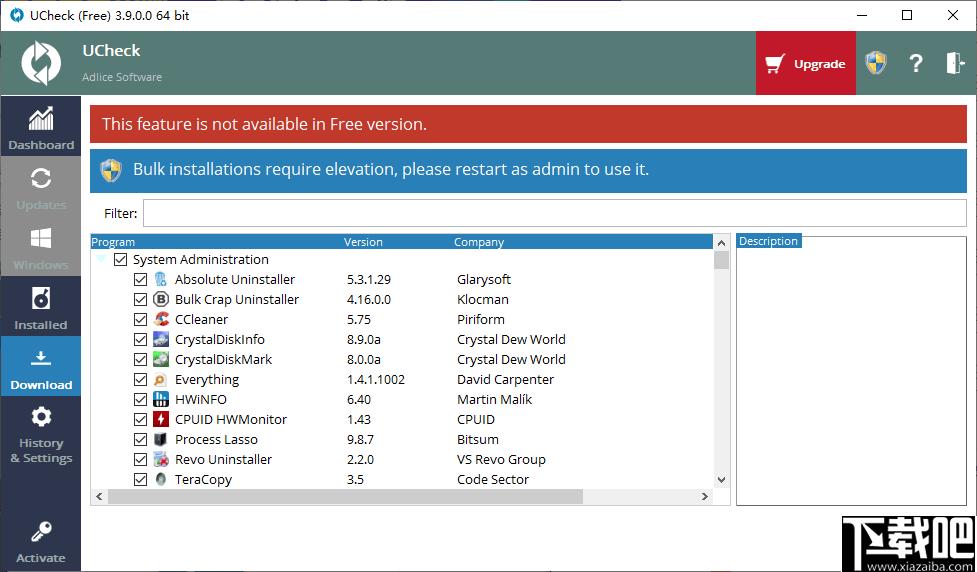The image size is (977, 572).
Task: Uncheck HWiNFO checkbox
Action: (x=140, y=399)
